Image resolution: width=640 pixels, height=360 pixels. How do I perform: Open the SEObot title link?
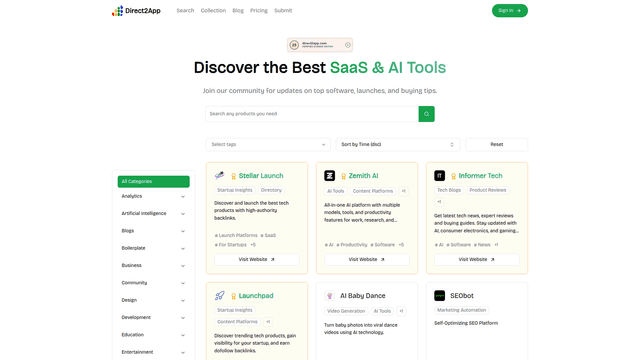point(462,296)
